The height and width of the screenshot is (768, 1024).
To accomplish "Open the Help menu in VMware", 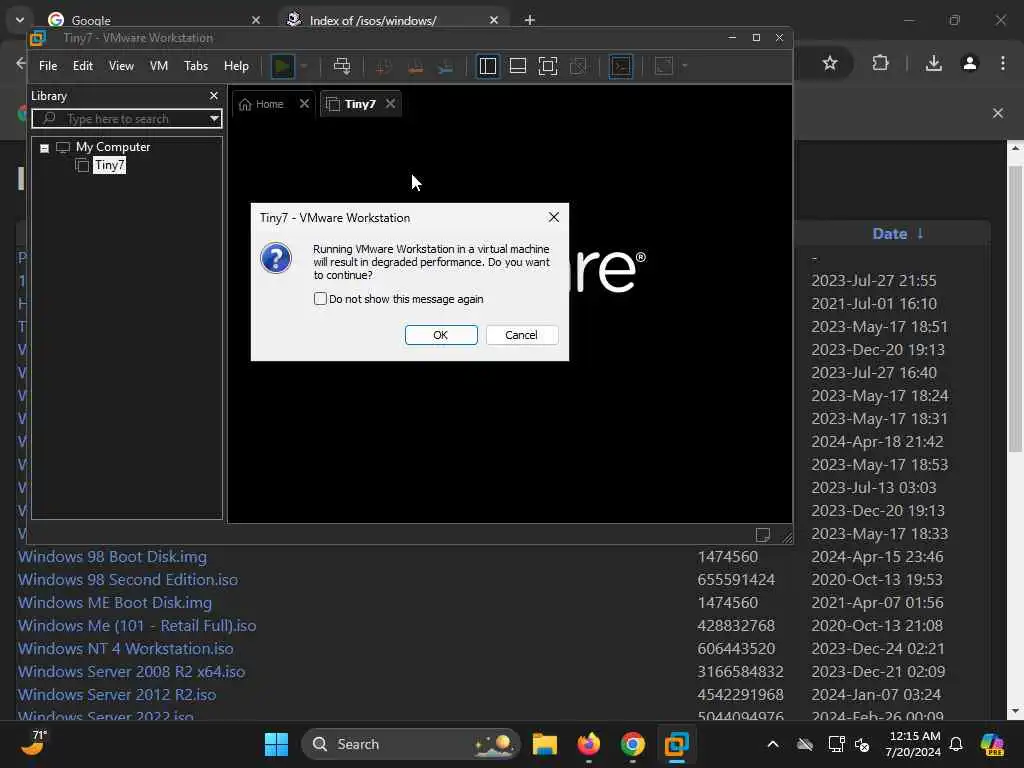I will click(x=236, y=66).
